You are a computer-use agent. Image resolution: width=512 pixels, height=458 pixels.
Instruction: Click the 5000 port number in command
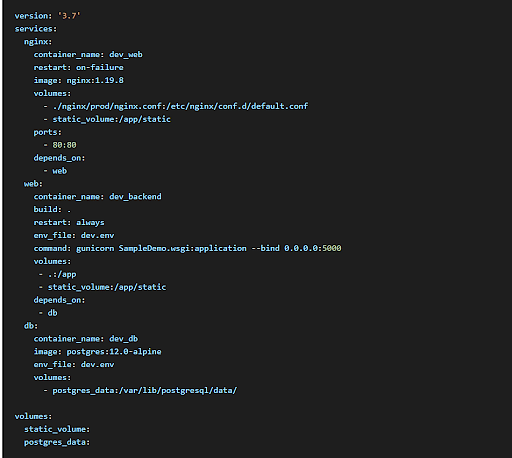coord(332,248)
